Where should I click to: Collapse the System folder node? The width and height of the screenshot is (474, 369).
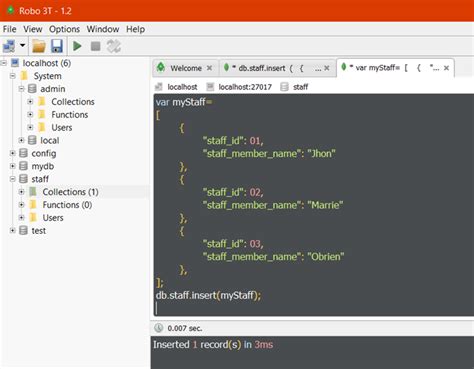tap(13, 76)
